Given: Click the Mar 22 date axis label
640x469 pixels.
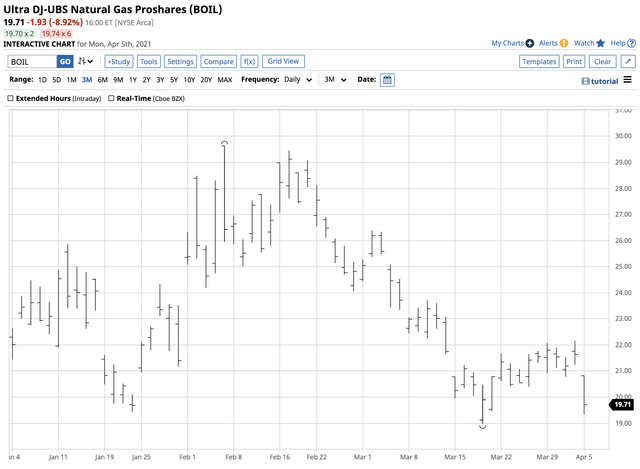Looking at the screenshot, I should point(501,457).
